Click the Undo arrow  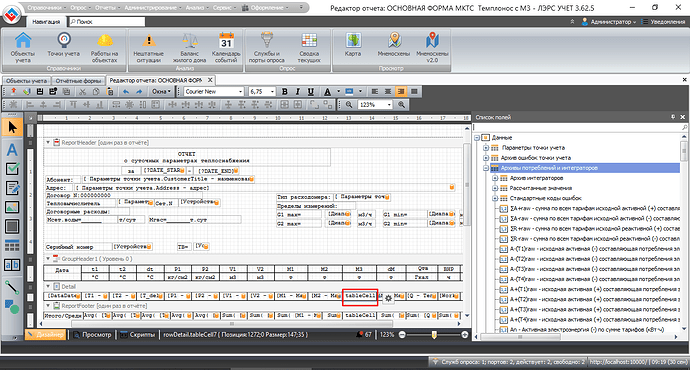(x=126, y=92)
